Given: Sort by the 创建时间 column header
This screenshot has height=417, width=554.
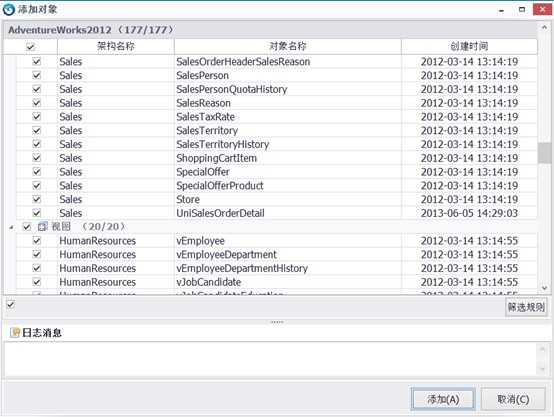Looking at the screenshot, I should pyautogui.click(x=469, y=46).
